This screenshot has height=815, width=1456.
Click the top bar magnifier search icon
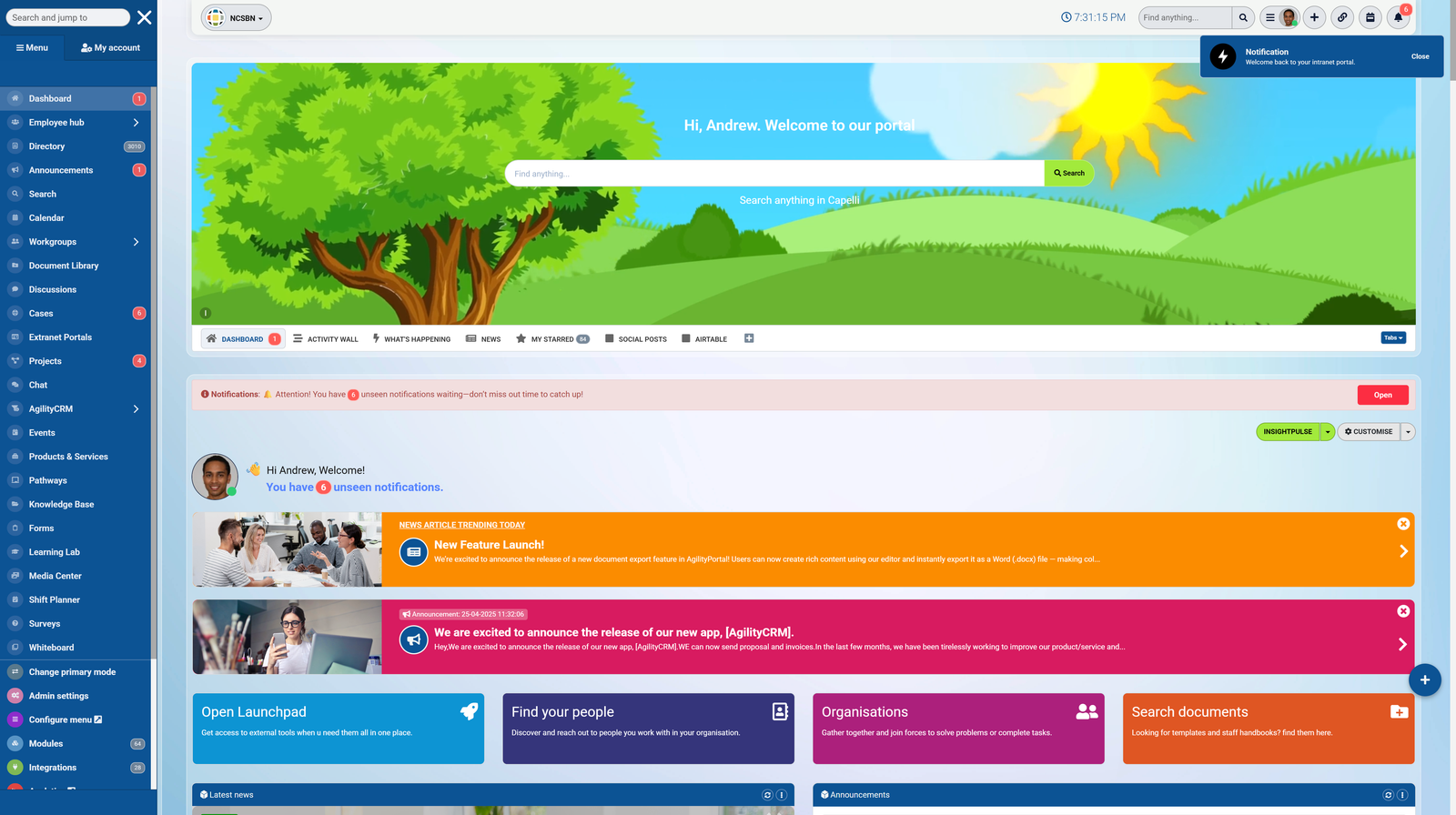click(x=1243, y=17)
